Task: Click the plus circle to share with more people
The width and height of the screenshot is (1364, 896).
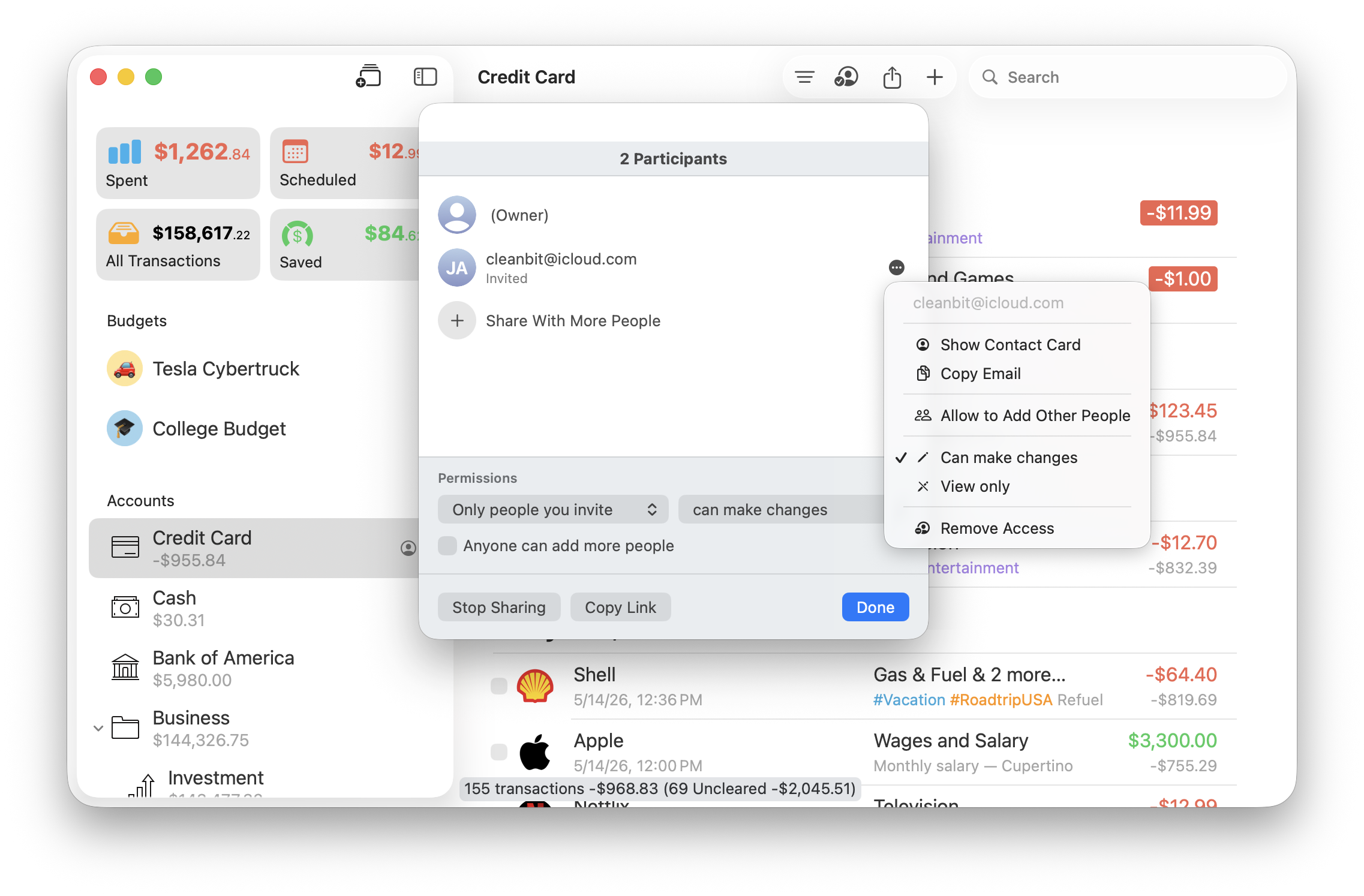Action: [x=457, y=321]
